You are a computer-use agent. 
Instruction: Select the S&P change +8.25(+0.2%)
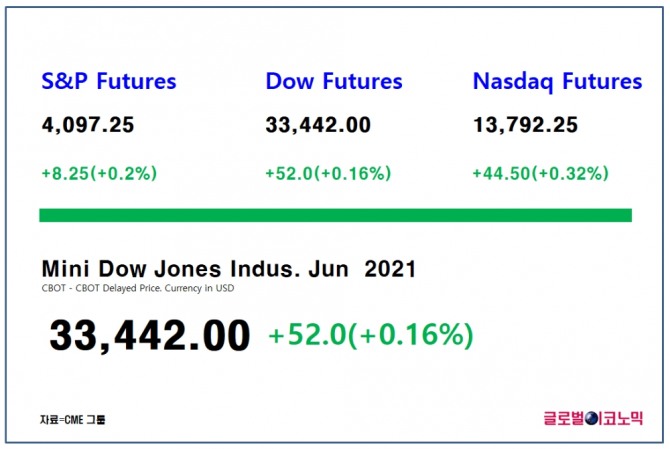pyautogui.click(x=99, y=173)
